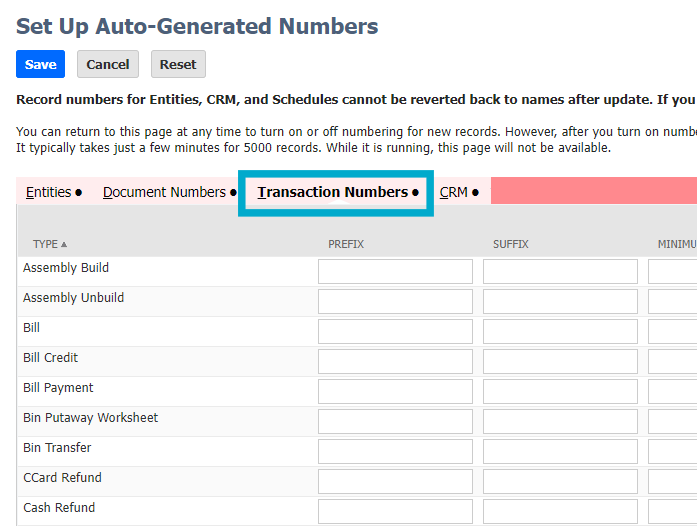Click the SUFFIX column header

tap(511, 244)
